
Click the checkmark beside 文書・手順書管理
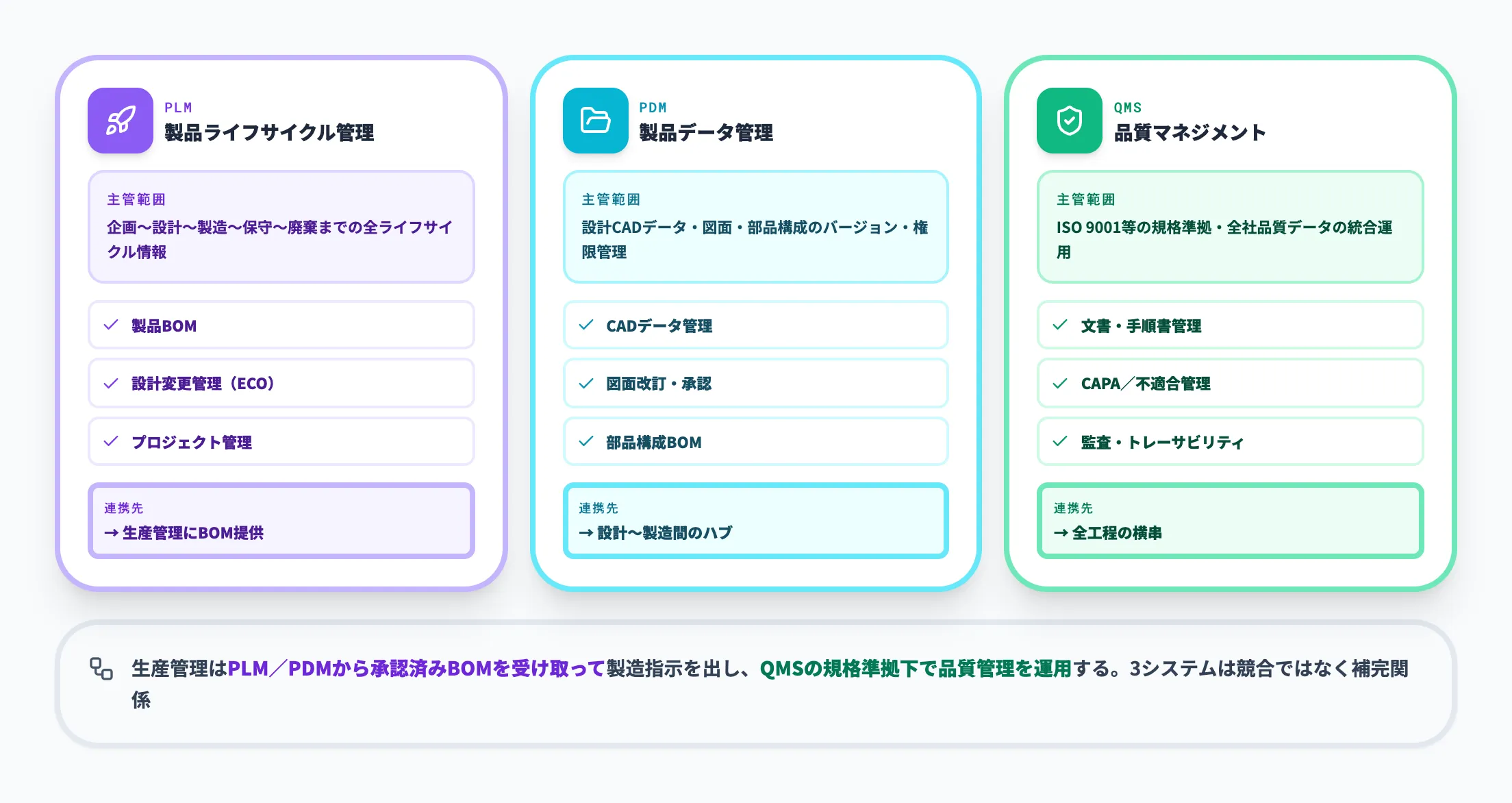[x=1061, y=325]
